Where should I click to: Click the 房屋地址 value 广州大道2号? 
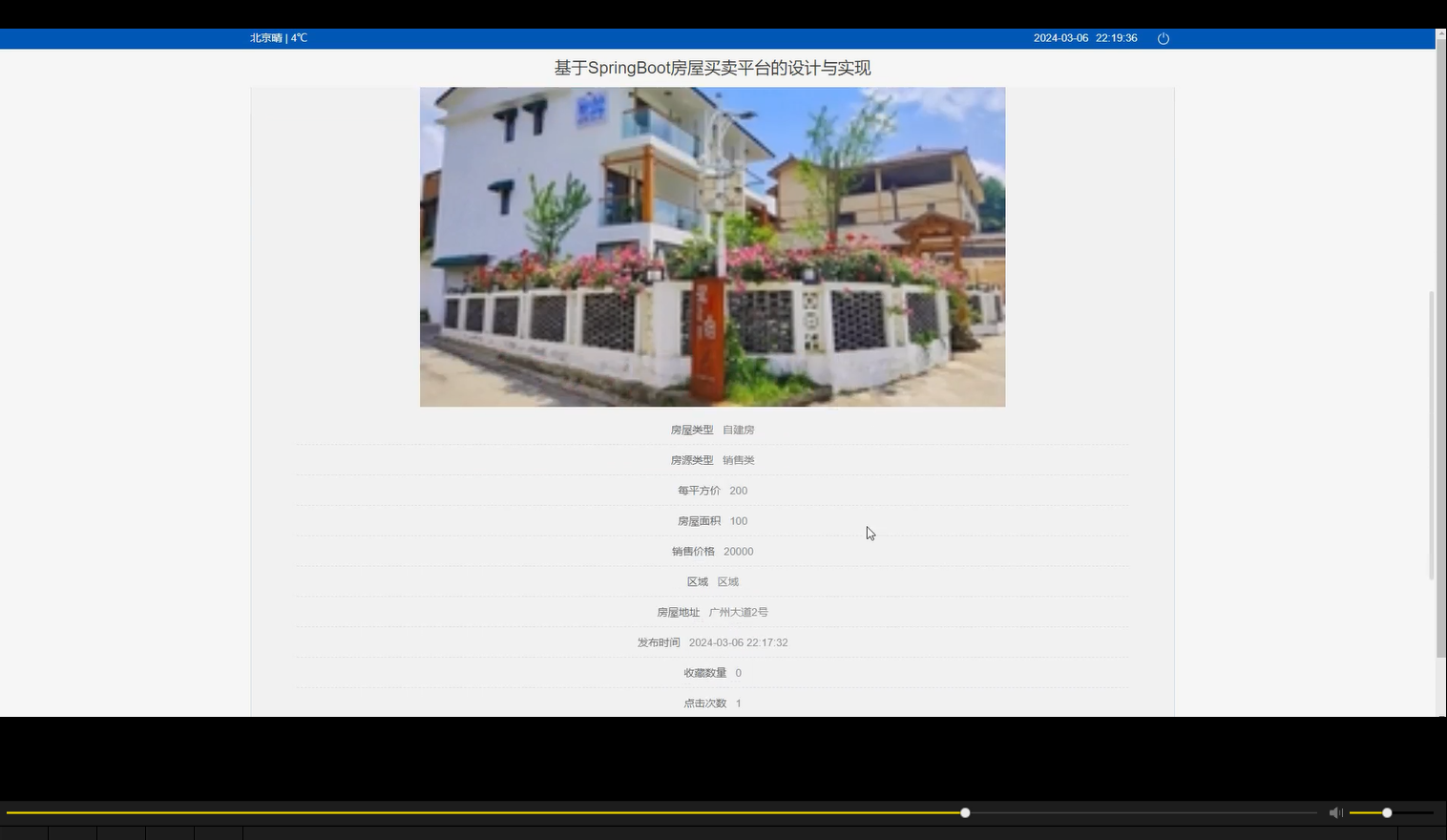pyautogui.click(x=738, y=612)
